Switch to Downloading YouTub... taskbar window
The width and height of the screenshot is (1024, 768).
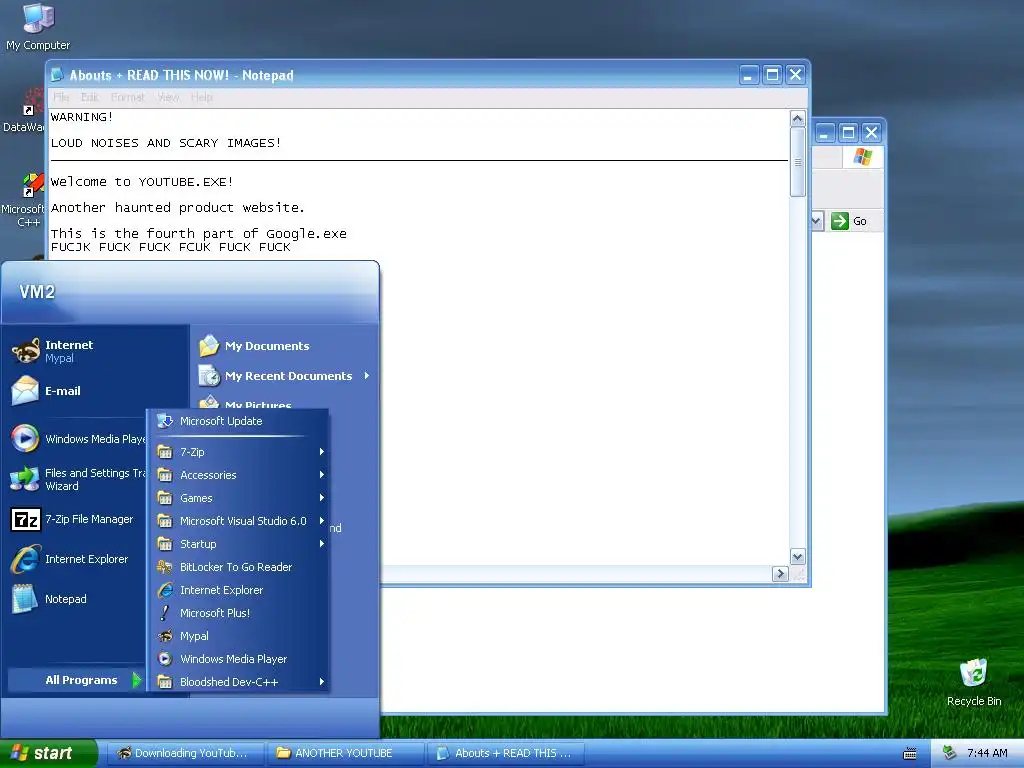tap(185, 753)
